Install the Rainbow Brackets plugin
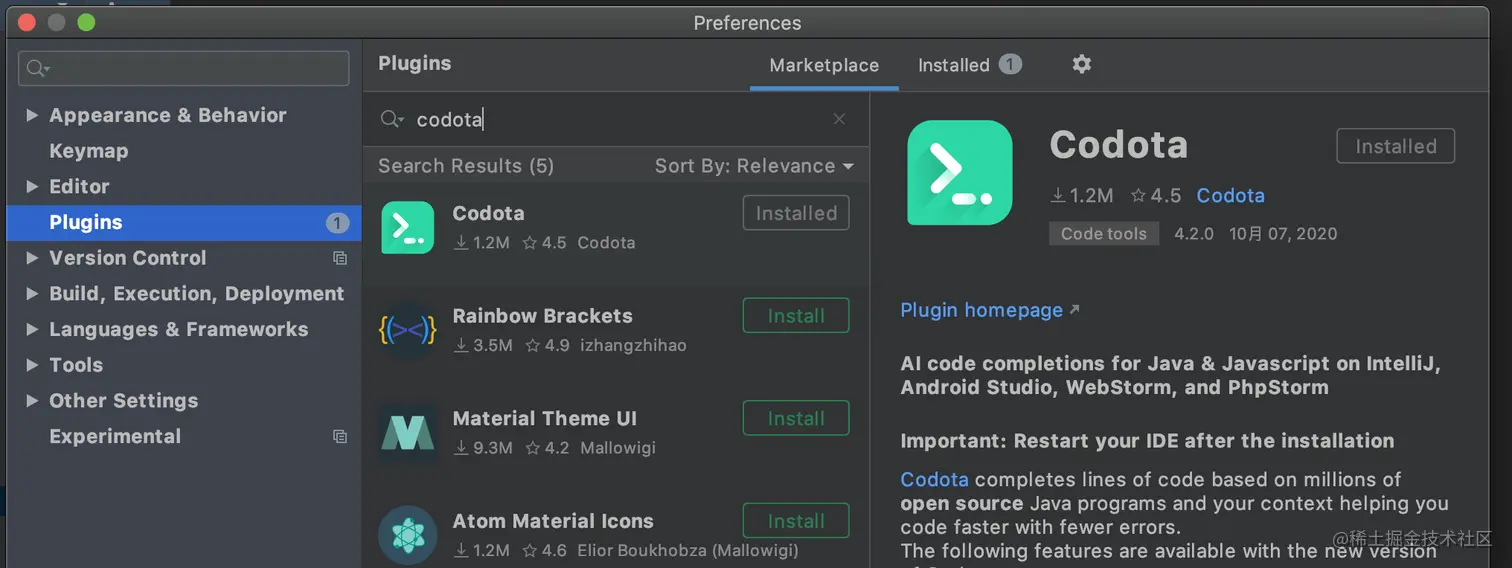The image size is (1512, 568). tap(796, 316)
